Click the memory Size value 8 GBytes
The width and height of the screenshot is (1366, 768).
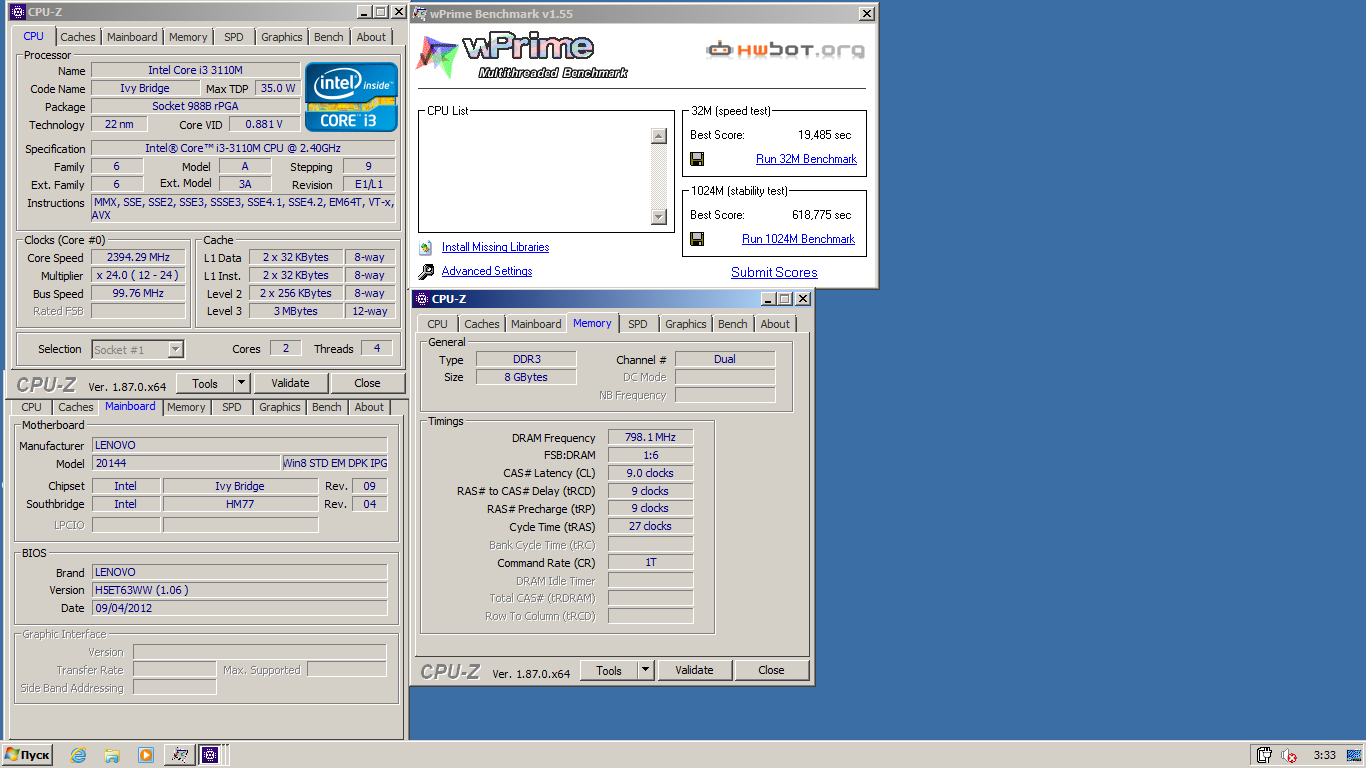coord(526,377)
